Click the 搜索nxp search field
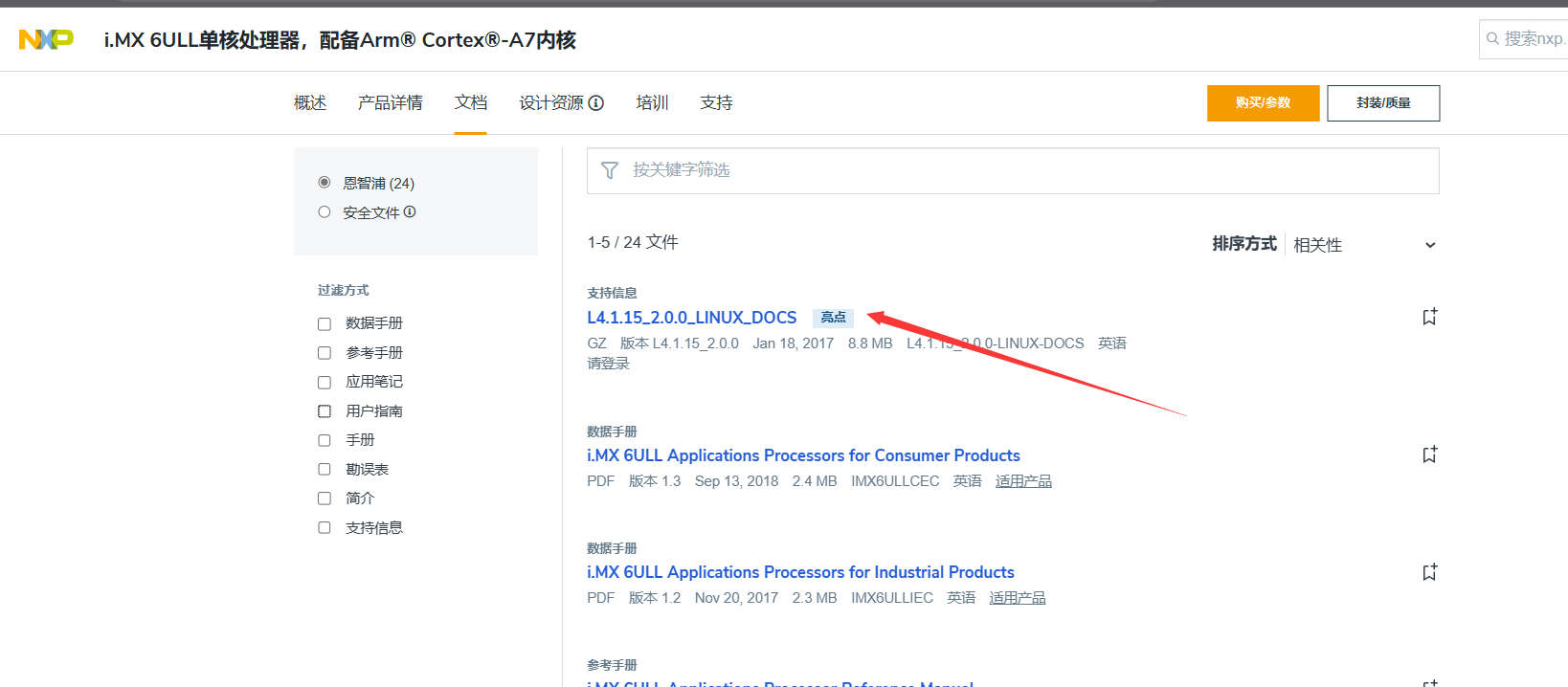1568x687 pixels. [x=1526, y=39]
